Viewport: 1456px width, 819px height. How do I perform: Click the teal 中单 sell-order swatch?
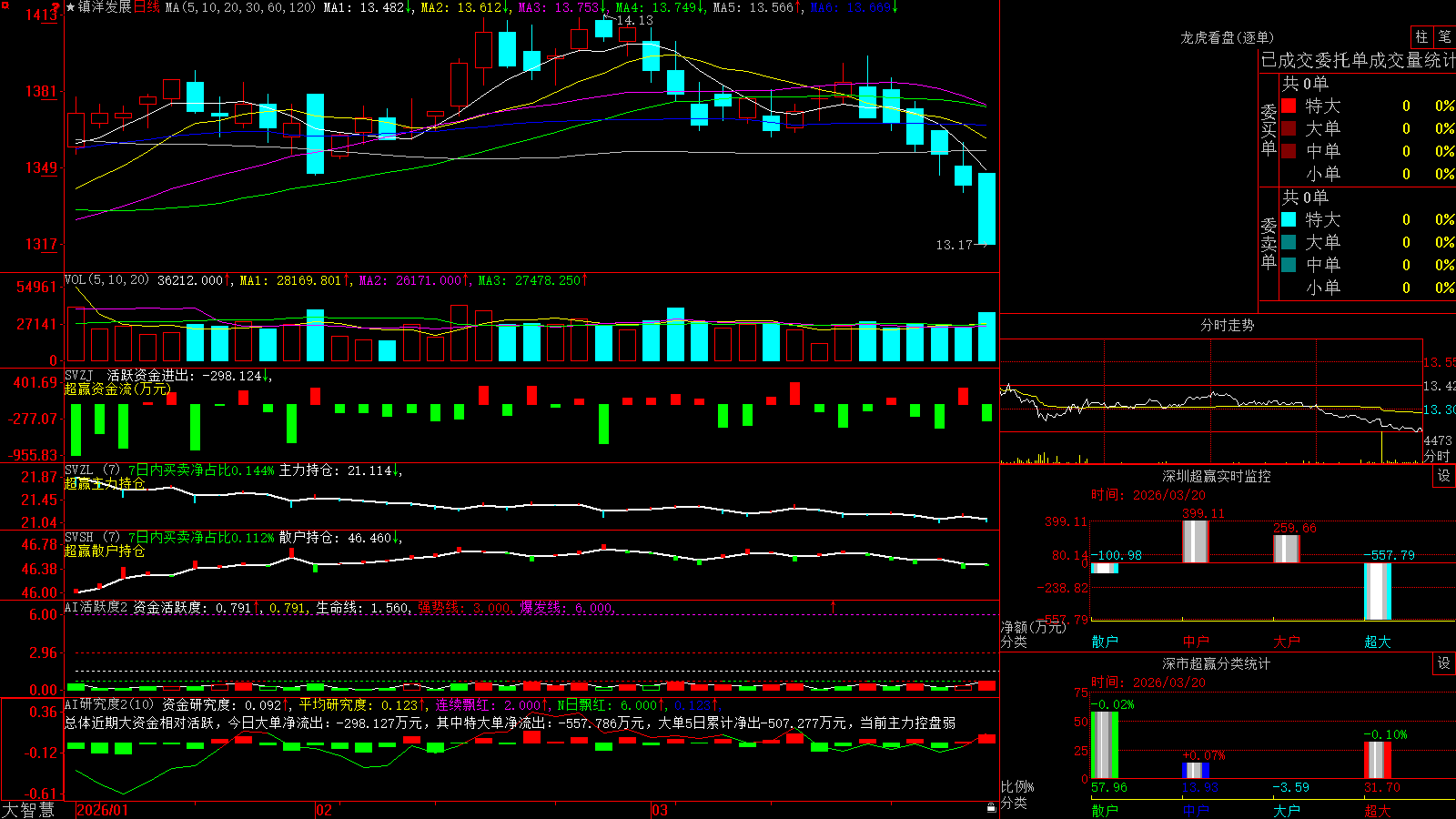1289,265
